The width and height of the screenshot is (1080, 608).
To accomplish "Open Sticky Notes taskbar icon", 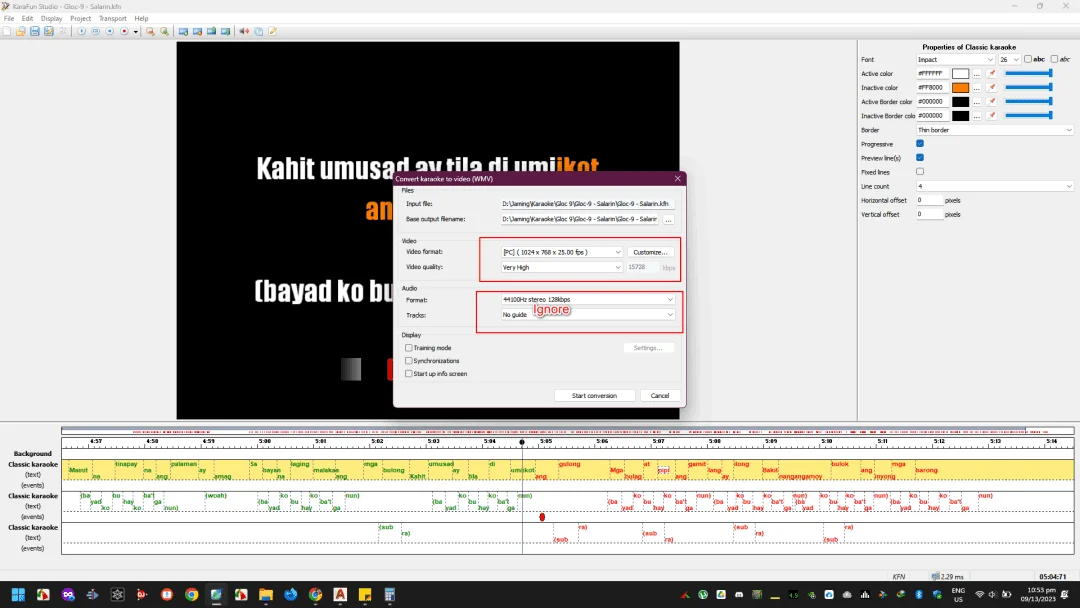I will tap(365, 594).
